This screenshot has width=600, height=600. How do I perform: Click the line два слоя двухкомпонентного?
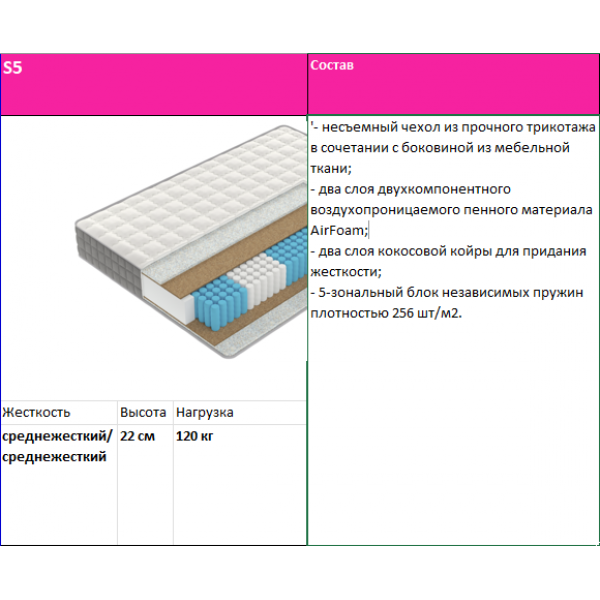click(410, 188)
